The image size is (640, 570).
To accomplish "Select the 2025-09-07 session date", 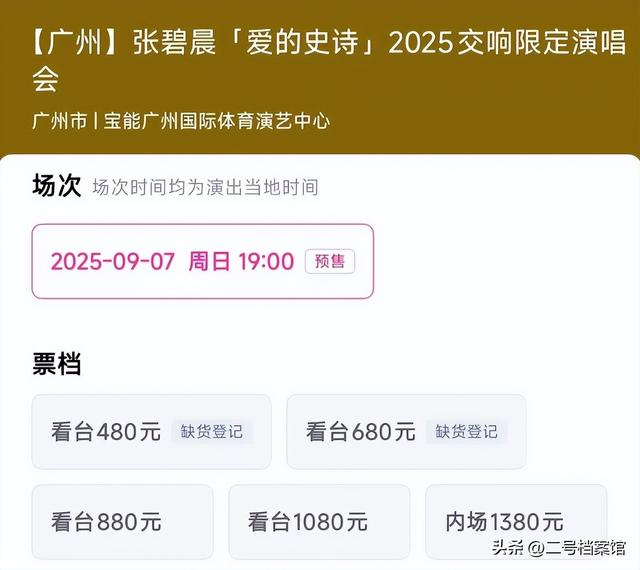I will [113, 262].
